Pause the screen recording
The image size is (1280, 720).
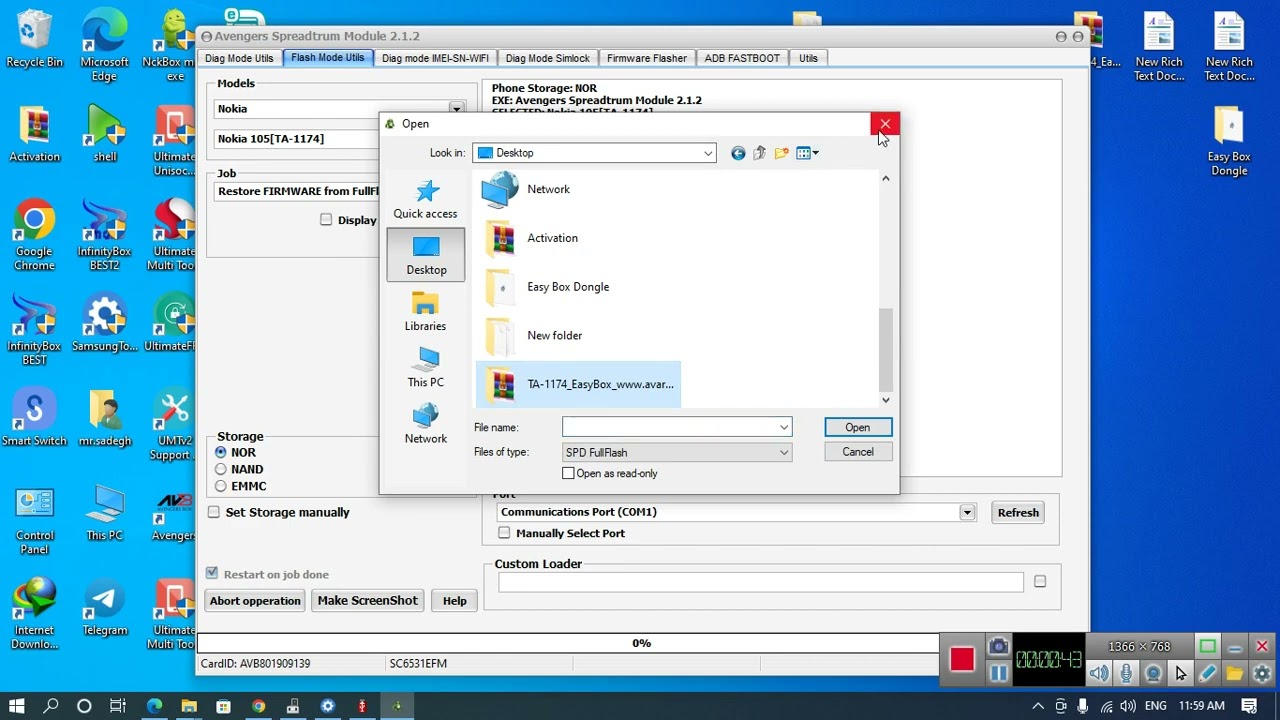[998, 673]
